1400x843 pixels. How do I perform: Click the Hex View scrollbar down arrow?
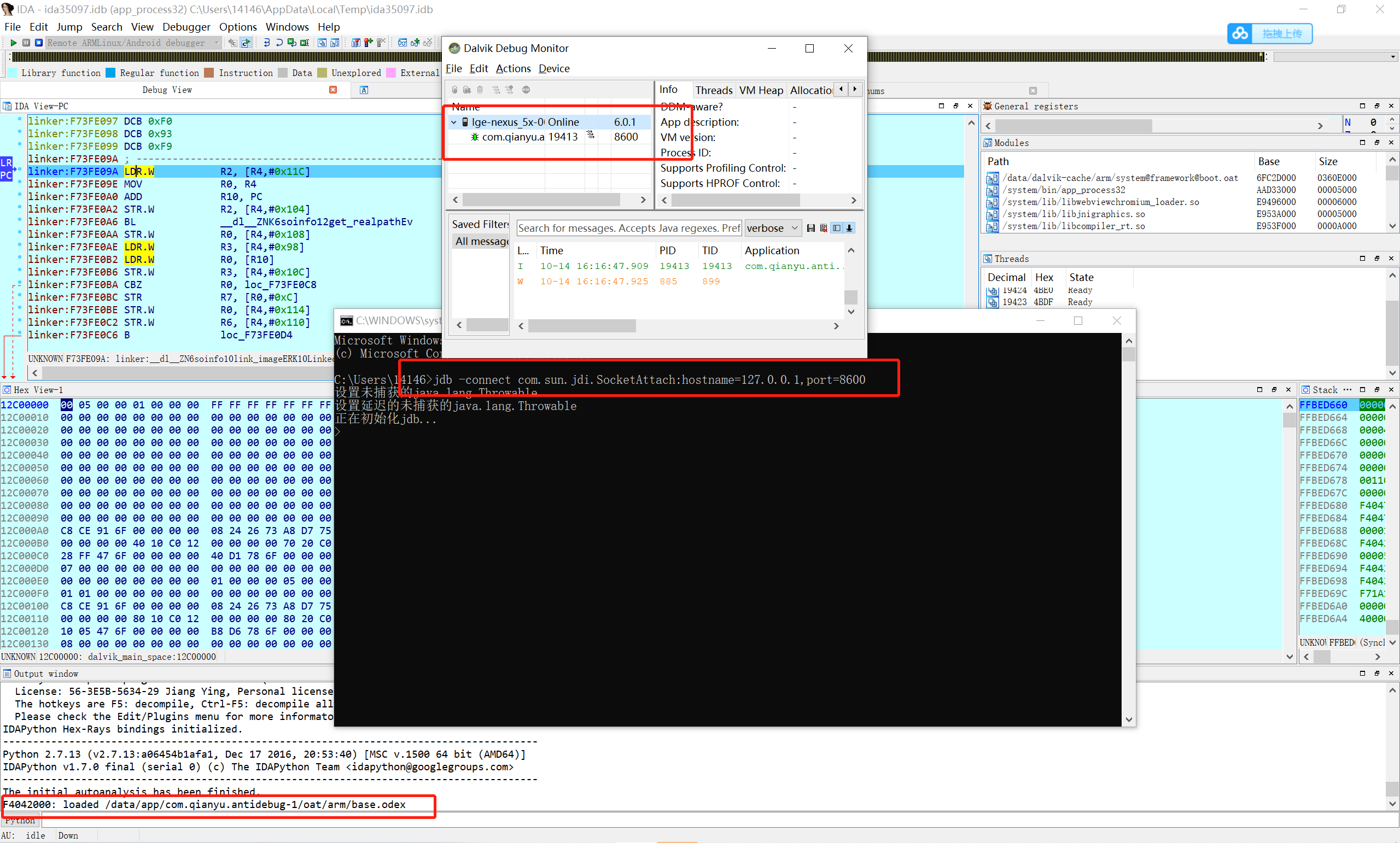pos(1289,657)
